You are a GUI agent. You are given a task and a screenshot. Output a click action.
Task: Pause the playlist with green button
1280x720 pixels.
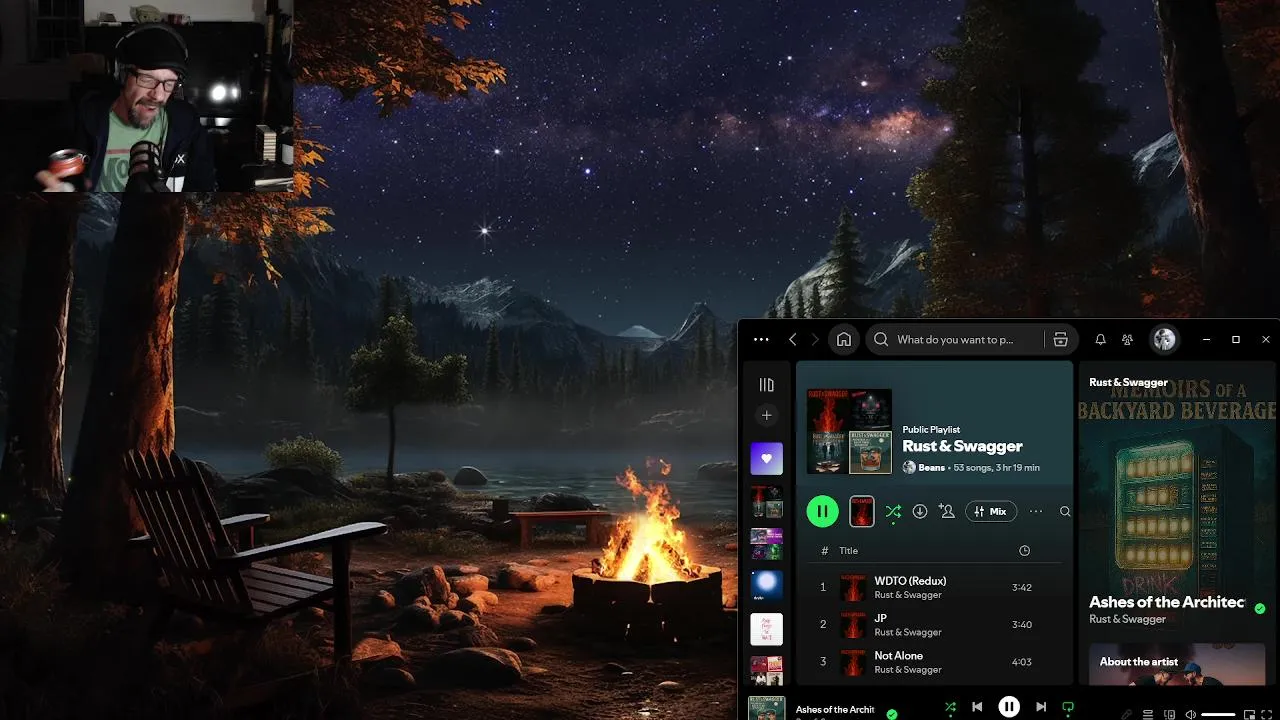822,511
